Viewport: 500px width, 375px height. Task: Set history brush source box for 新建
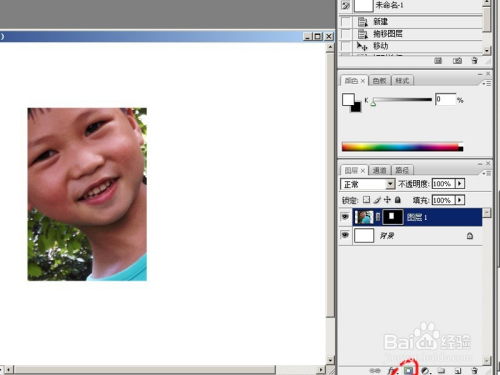point(346,22)
